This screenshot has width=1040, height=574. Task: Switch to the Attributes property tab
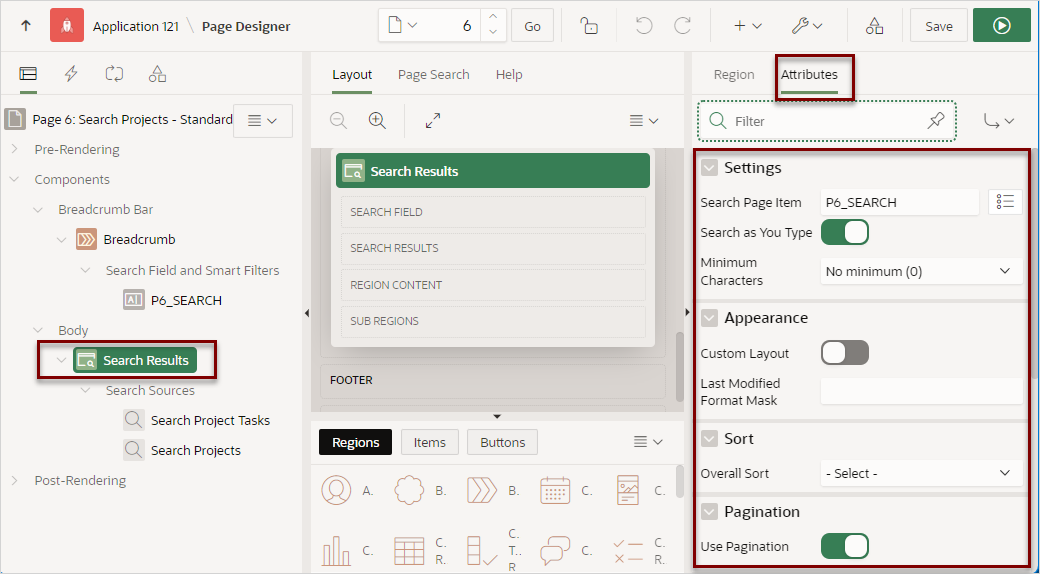point(809,74)
